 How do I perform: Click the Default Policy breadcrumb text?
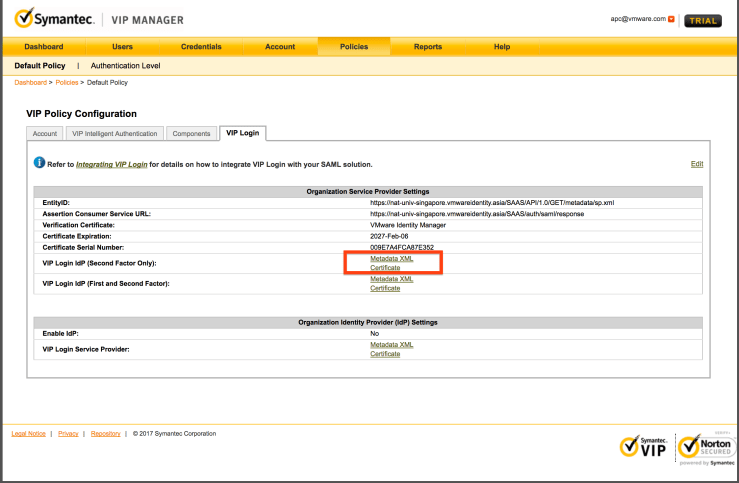pyautogui.click(x=107, y=82)
